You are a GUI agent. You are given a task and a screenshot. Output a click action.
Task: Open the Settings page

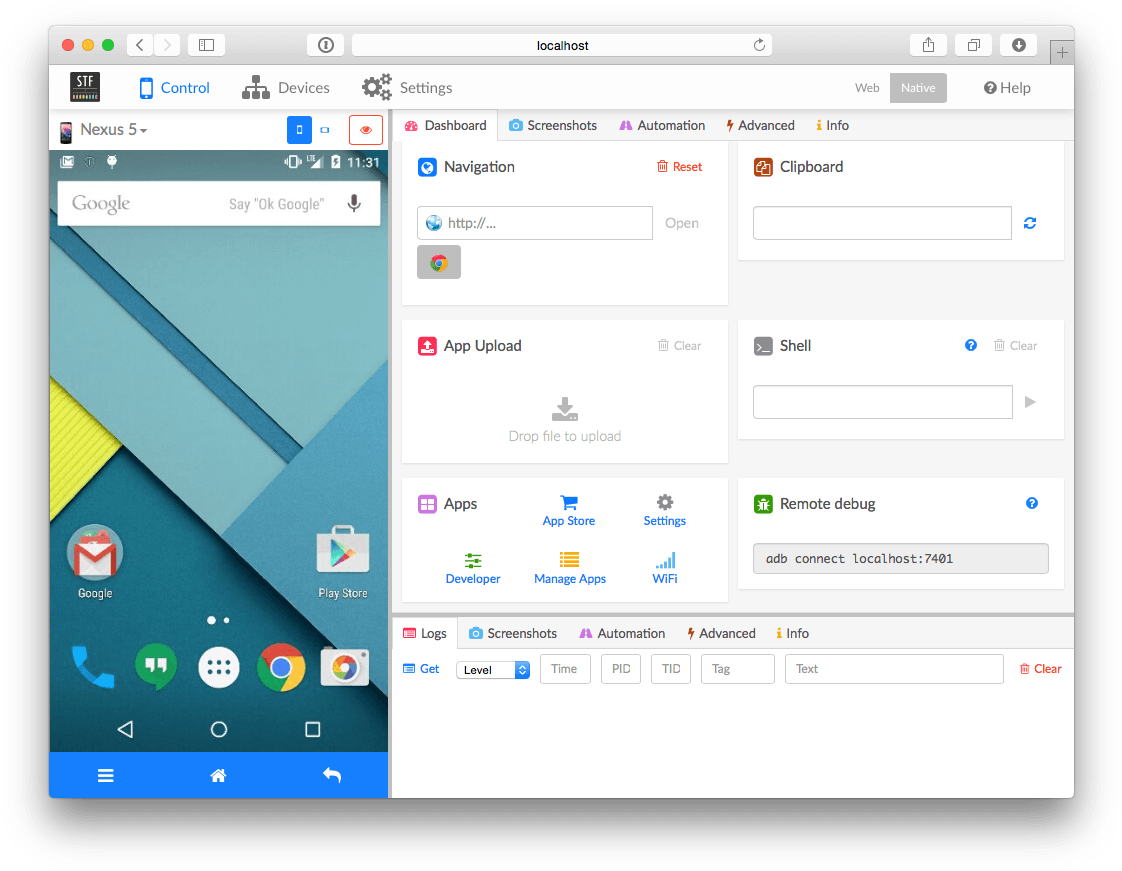click(406, 87)
